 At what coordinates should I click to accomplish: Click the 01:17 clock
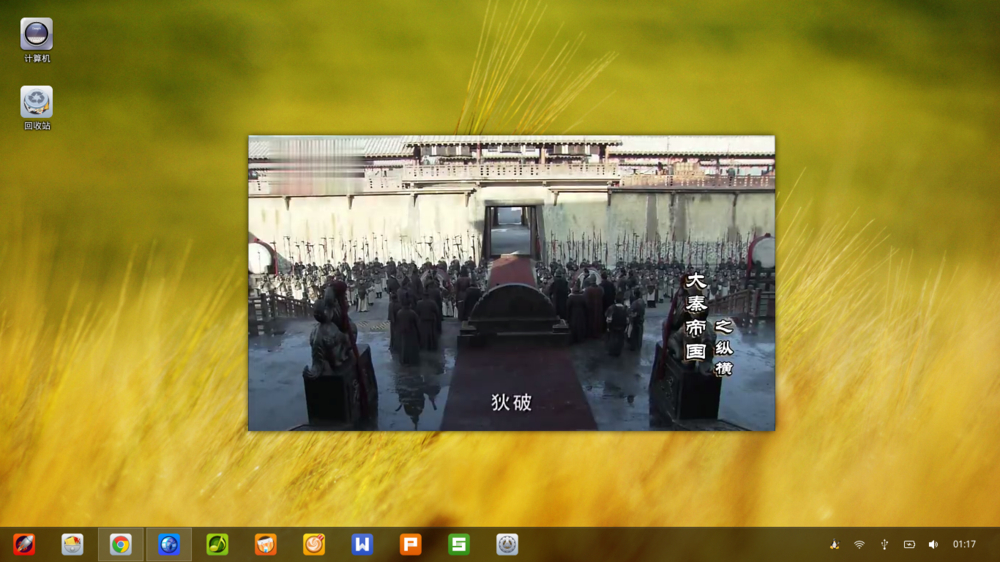pos(964,544)
